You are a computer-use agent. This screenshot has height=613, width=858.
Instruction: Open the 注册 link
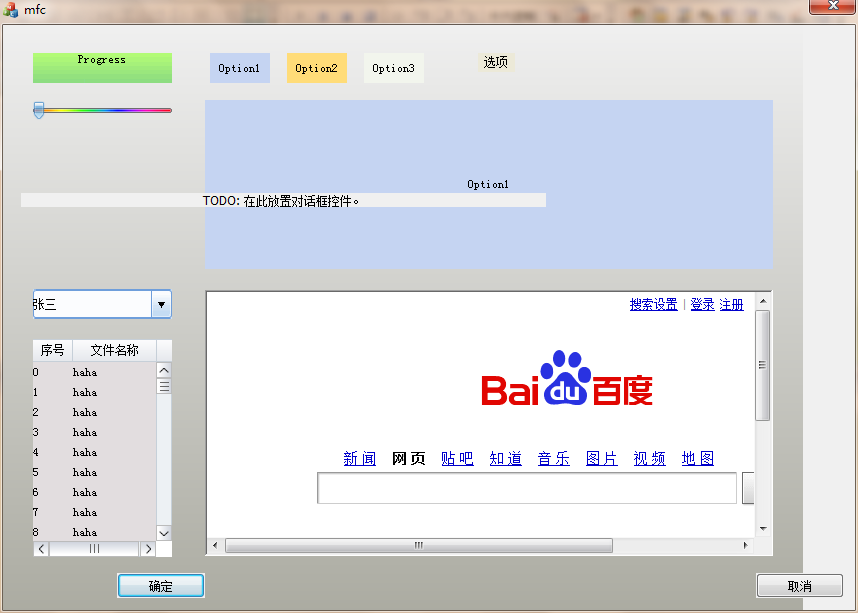click(x=731, y=304)
